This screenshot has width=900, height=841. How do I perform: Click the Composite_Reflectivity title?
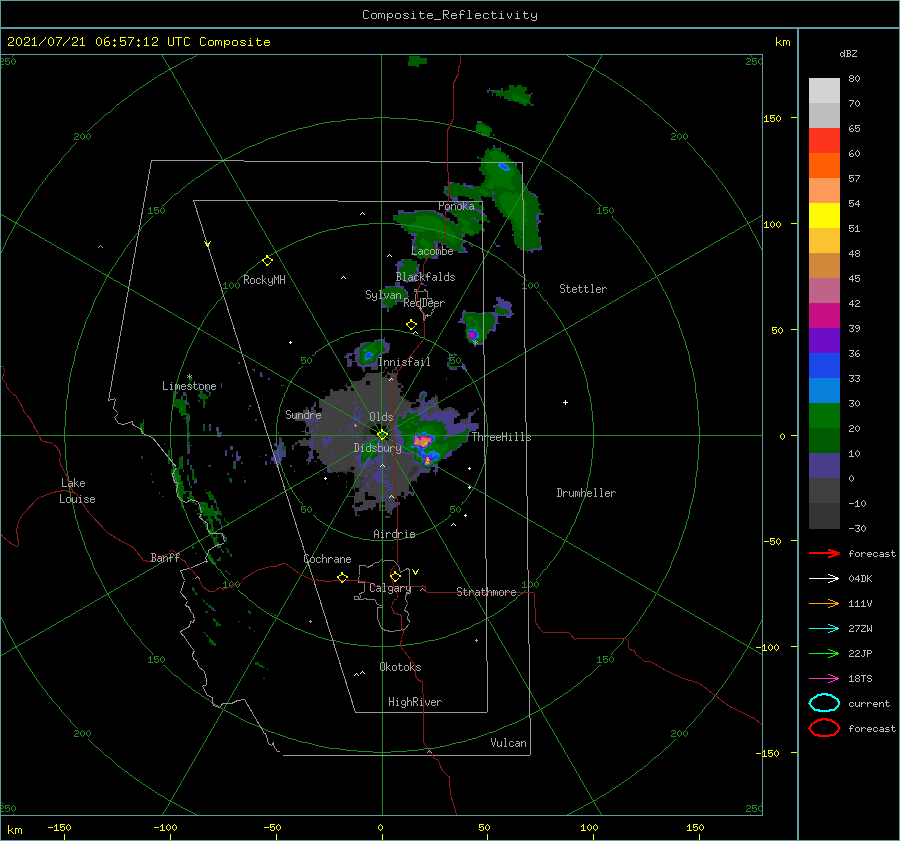450,15
